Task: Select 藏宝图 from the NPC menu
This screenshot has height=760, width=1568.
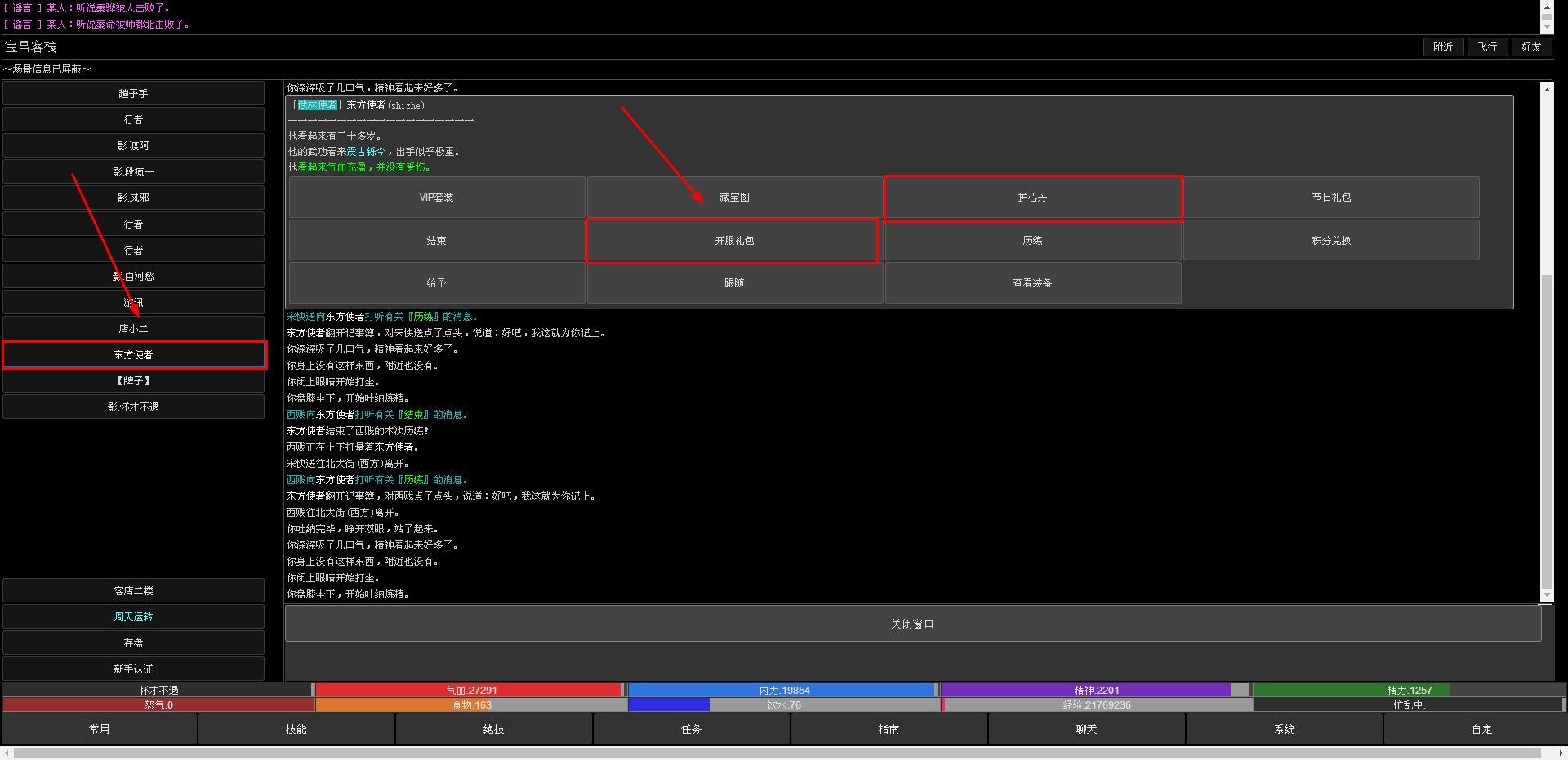Action: pyautogui.click(x=734, y=198)
